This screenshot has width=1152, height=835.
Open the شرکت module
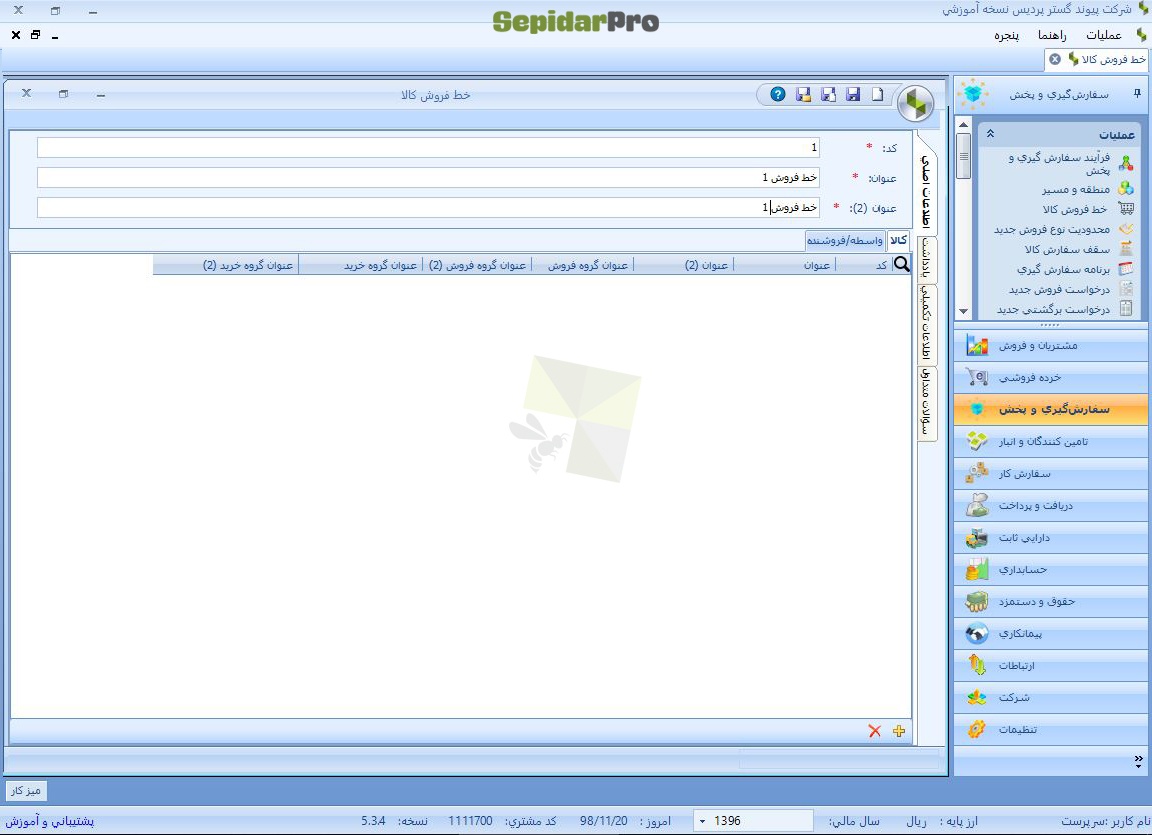click(x=1051, y=697)
